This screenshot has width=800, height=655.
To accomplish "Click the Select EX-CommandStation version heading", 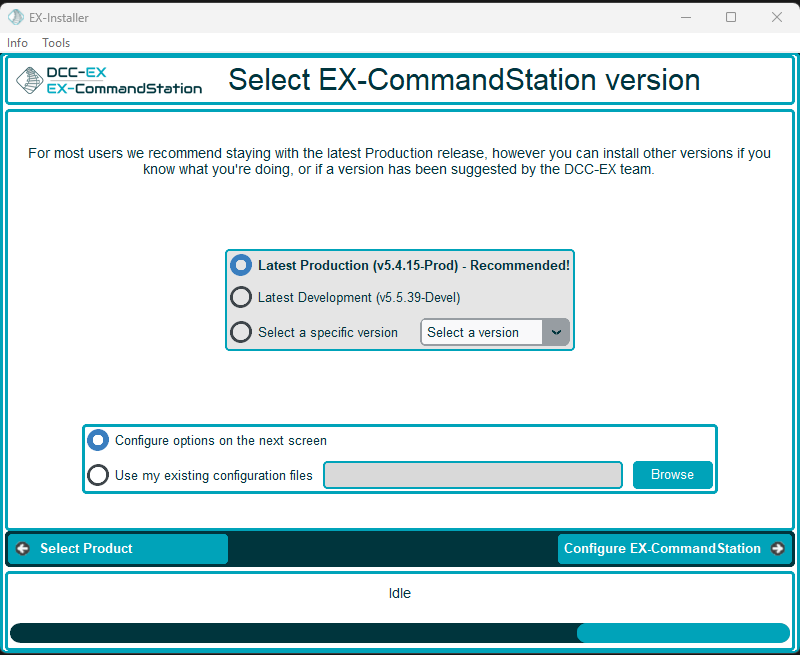I will (464, 80).
